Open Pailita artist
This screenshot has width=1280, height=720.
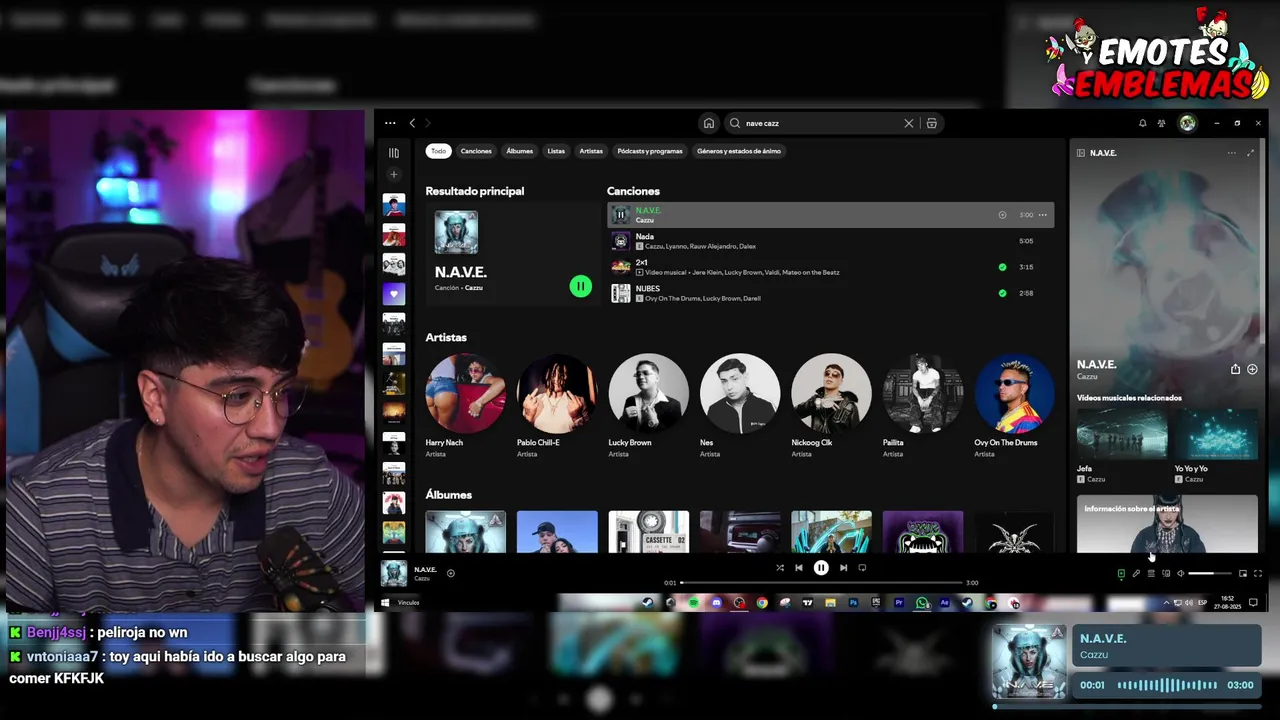923,405
